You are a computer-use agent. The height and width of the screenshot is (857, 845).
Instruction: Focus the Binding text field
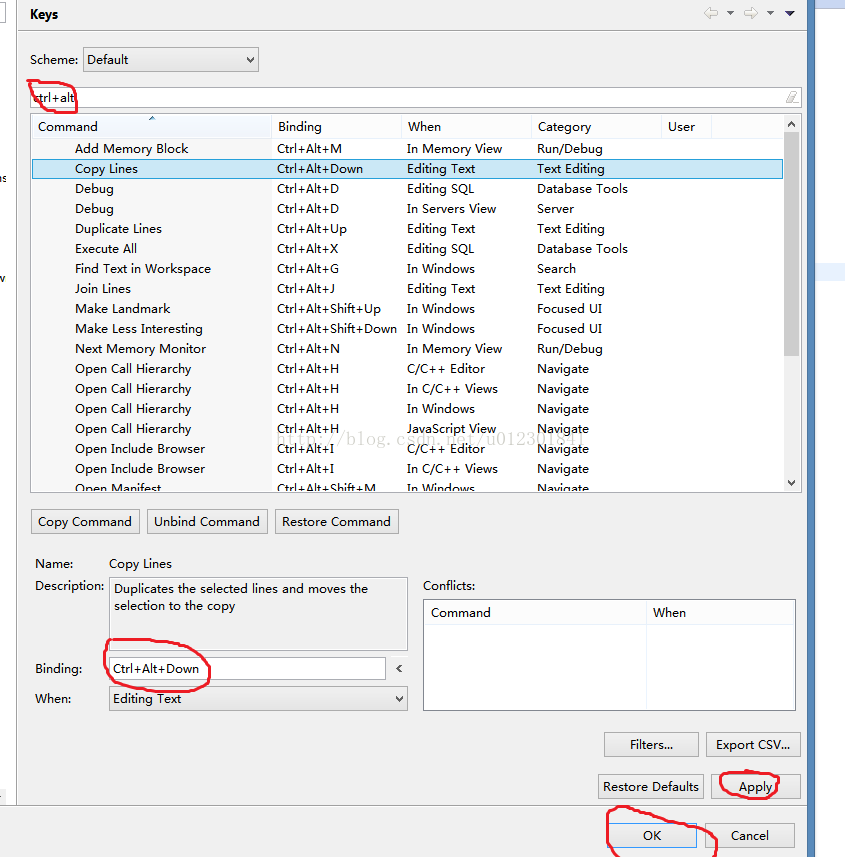point(246,669)
